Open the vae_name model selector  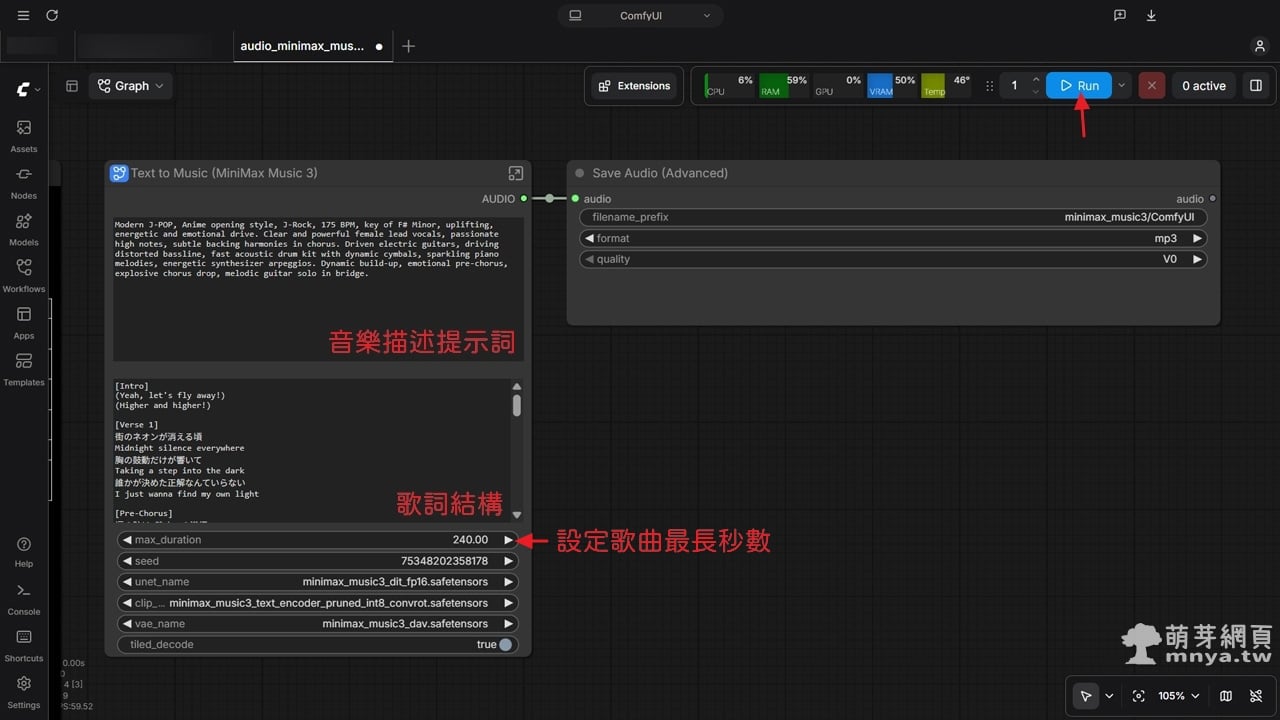[318, 624]
